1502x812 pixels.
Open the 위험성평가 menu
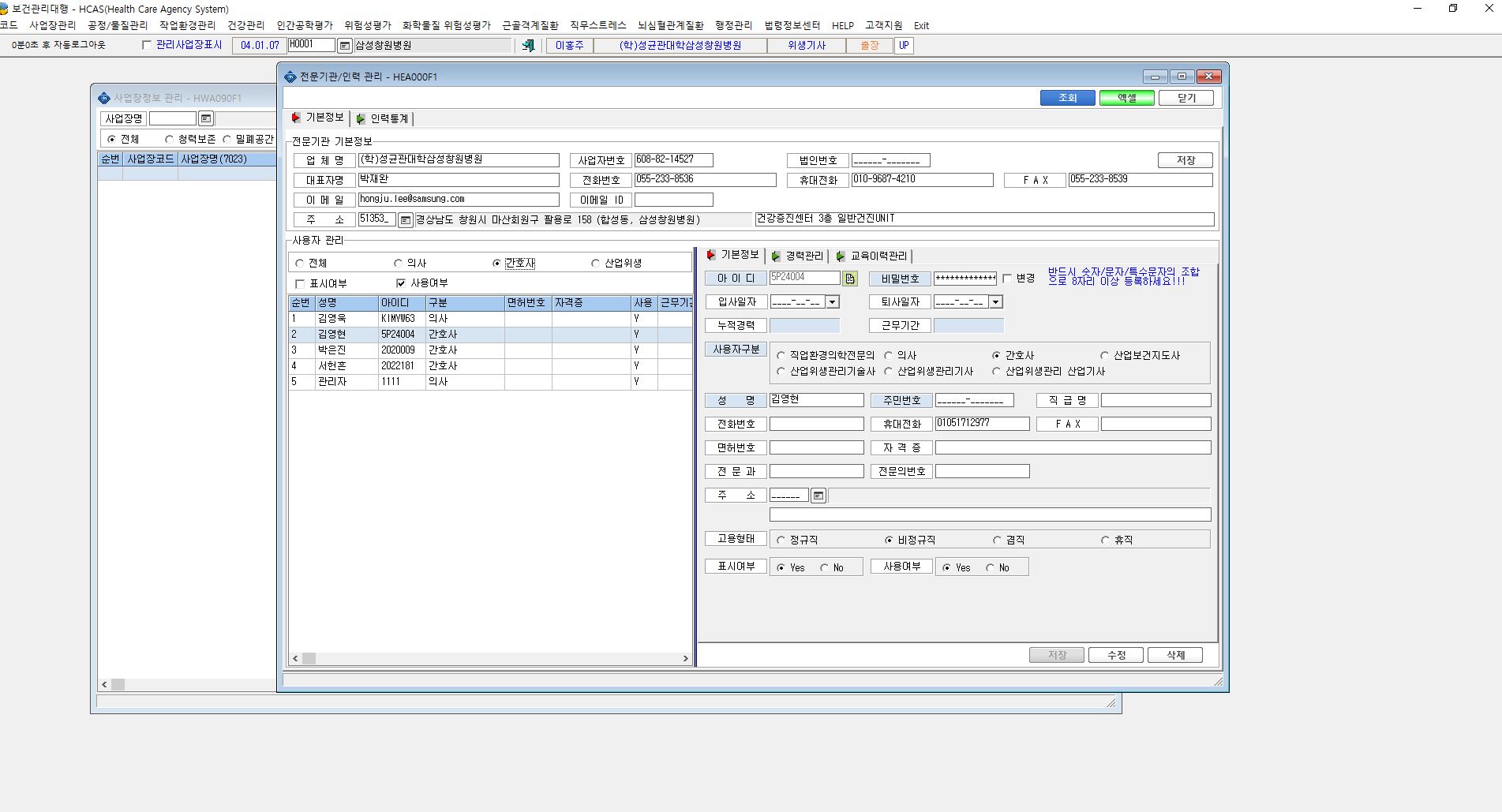point(367,25)
